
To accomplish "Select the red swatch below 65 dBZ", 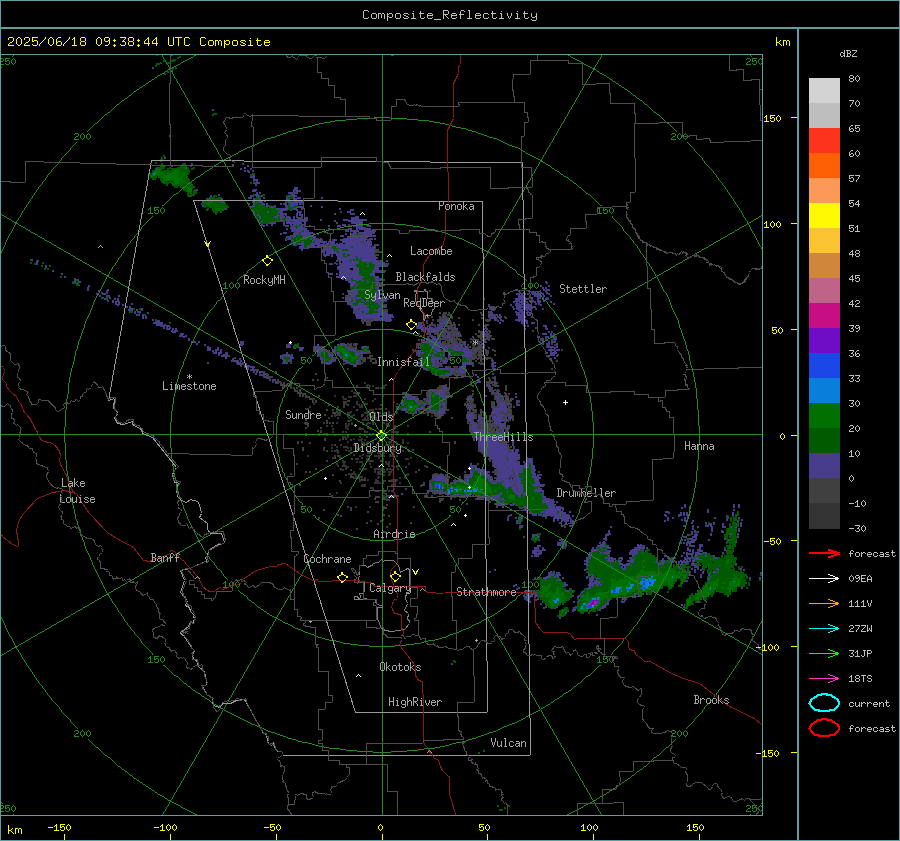I will (x=824, y=140).
